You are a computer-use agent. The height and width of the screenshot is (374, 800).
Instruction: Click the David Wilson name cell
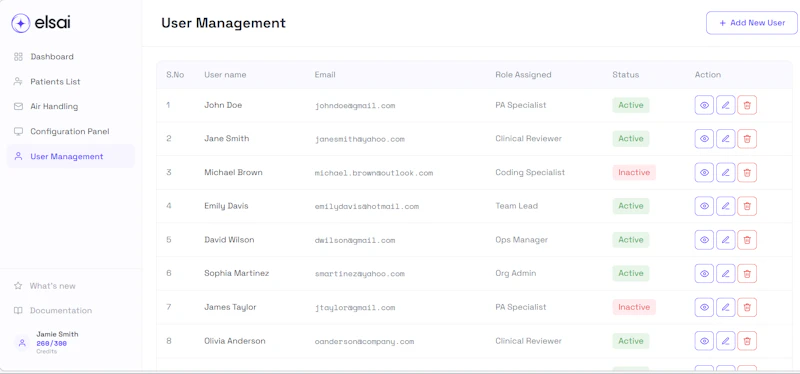tap(229, 240)
